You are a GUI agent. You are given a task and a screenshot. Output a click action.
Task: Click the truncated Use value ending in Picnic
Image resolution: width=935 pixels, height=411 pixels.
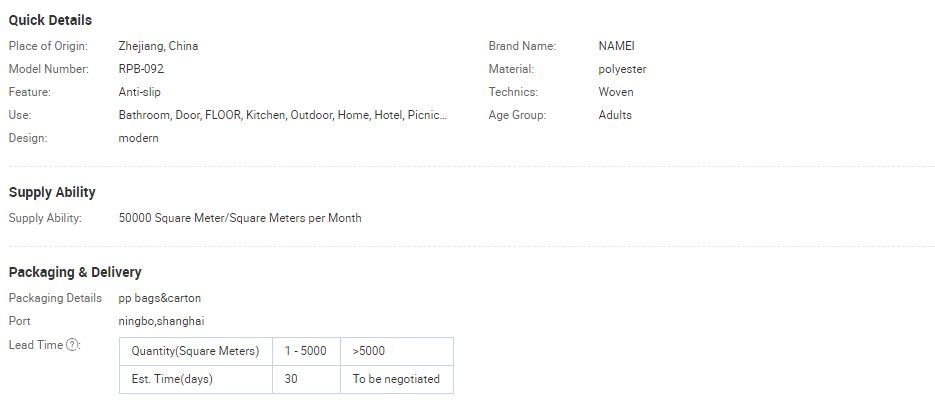click(282, 115)
